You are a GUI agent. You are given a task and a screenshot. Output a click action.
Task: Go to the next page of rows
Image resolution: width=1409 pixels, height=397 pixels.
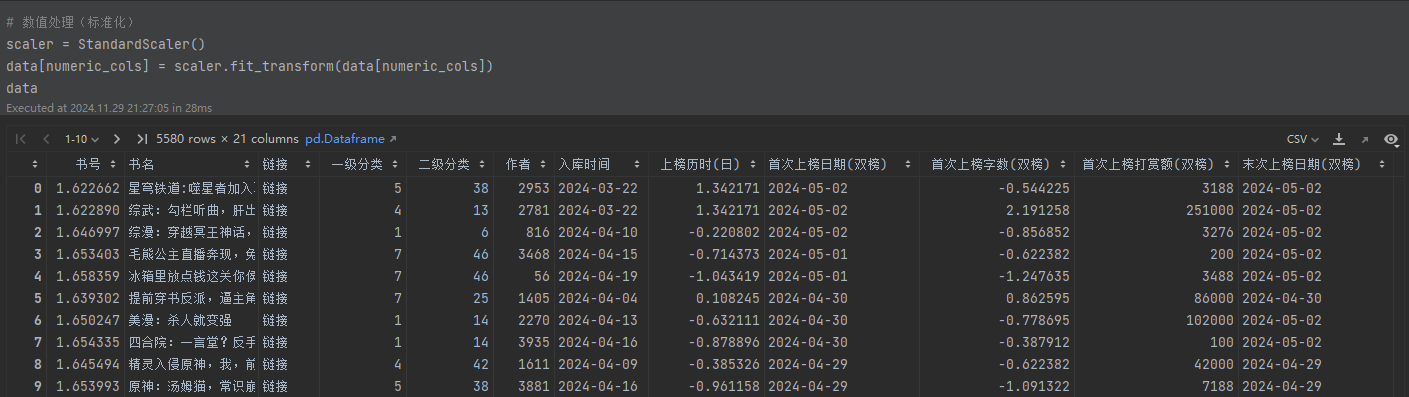pos(117,139)
